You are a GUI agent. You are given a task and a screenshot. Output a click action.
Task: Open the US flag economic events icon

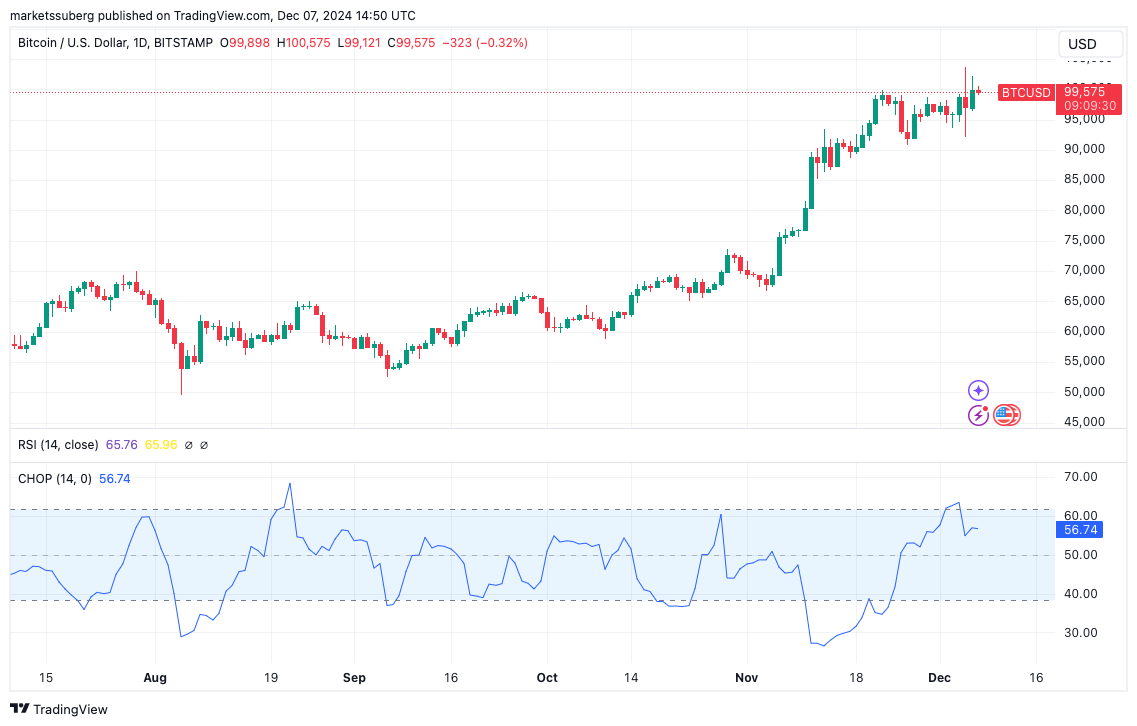click(x=1005, y=415)
